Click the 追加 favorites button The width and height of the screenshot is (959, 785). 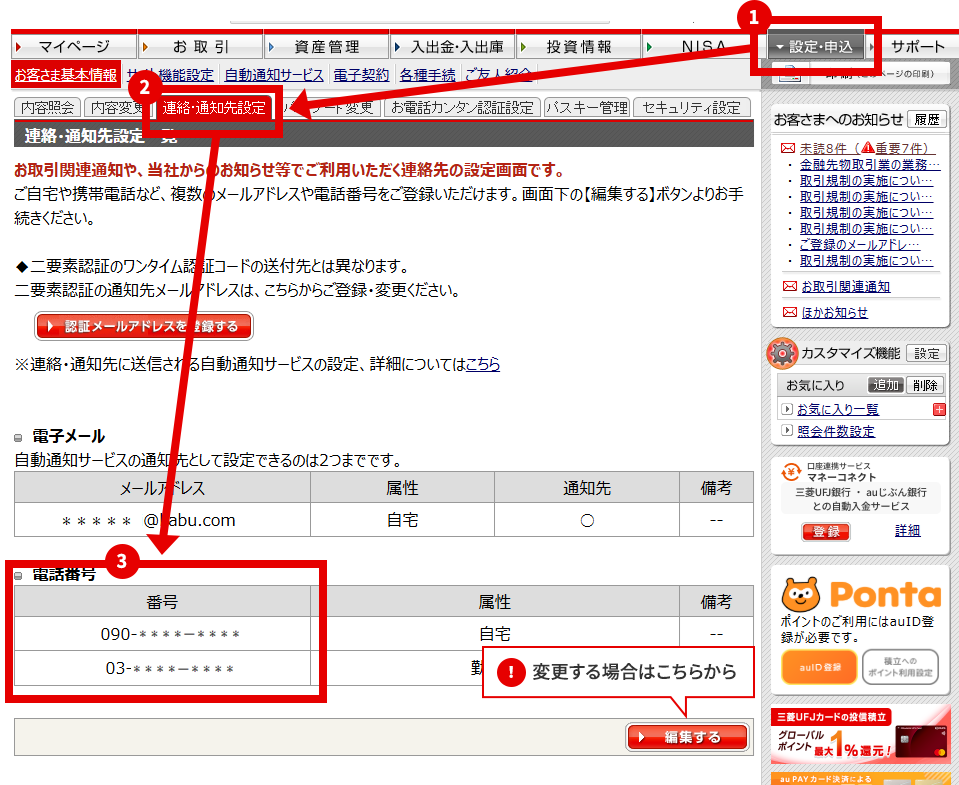(x=886, y=385)
